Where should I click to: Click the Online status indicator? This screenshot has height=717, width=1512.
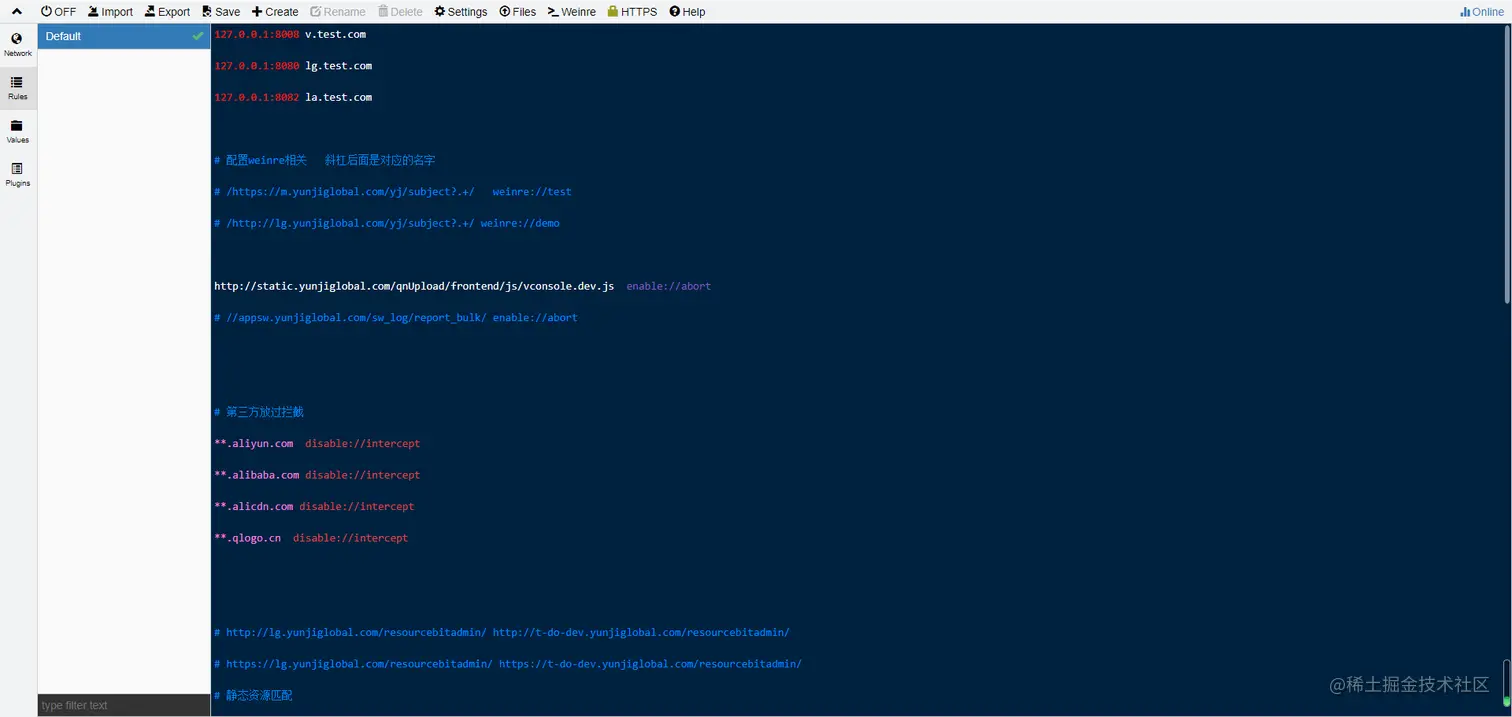tap(1482, 12)
